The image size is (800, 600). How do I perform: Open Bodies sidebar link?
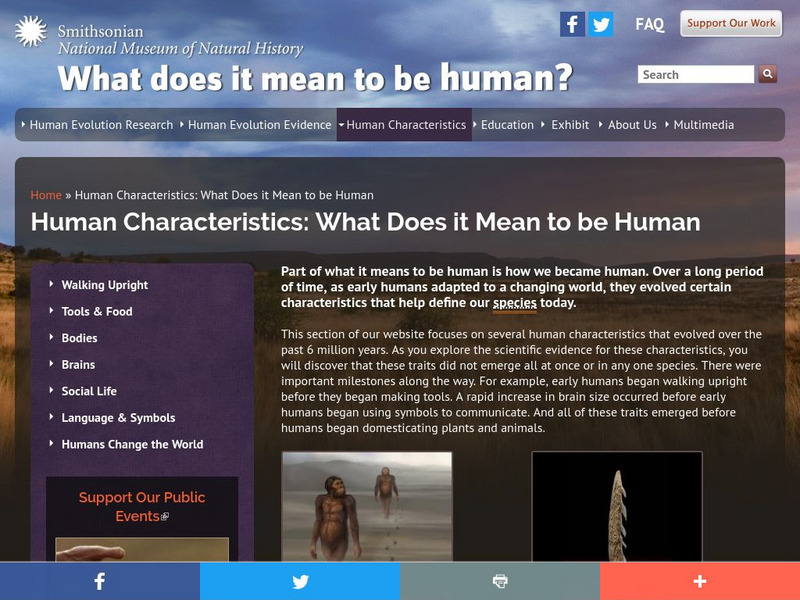click(x=79, y=338)
